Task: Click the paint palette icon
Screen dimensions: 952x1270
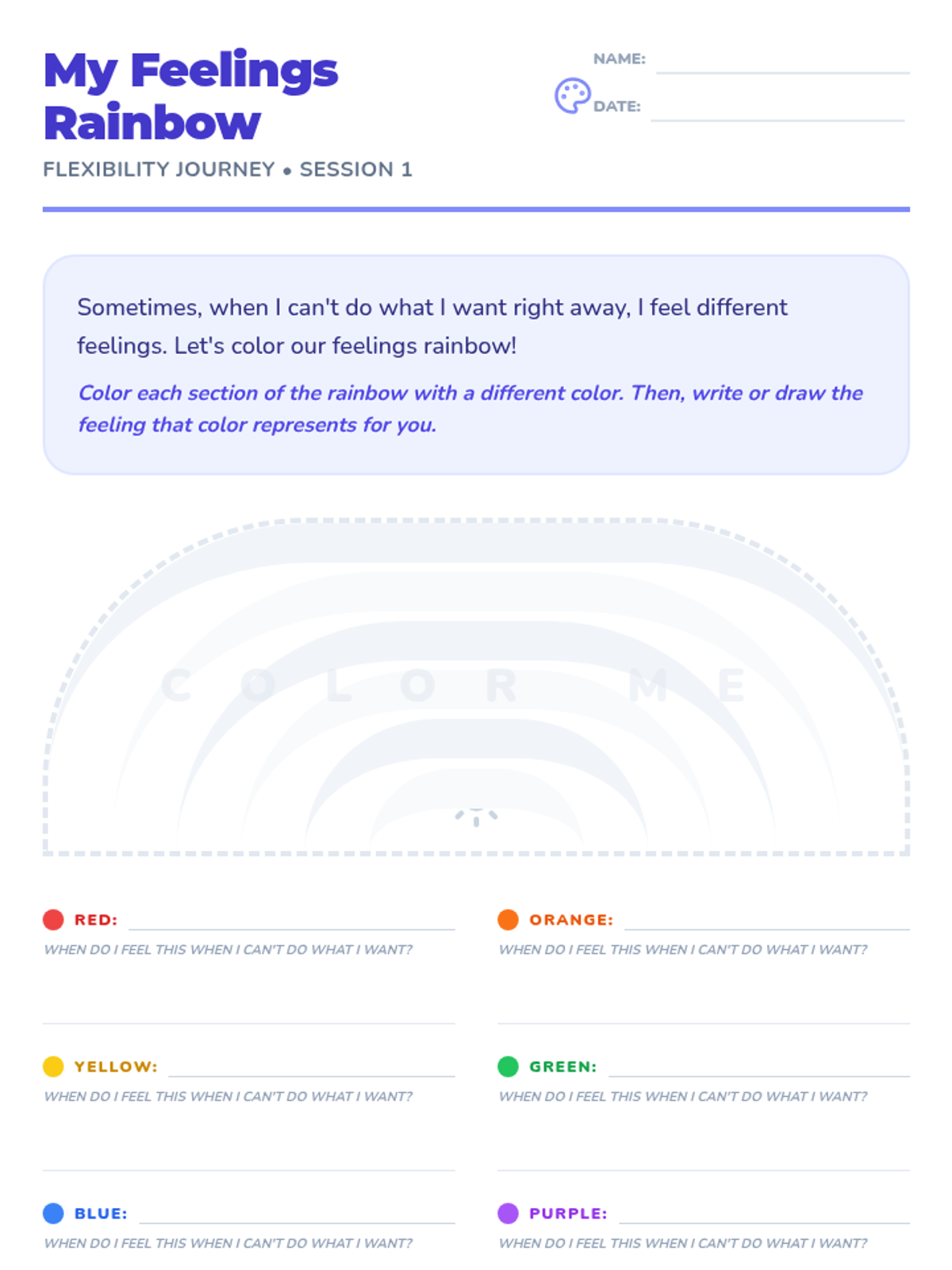Action: click(x=572, y=96)
